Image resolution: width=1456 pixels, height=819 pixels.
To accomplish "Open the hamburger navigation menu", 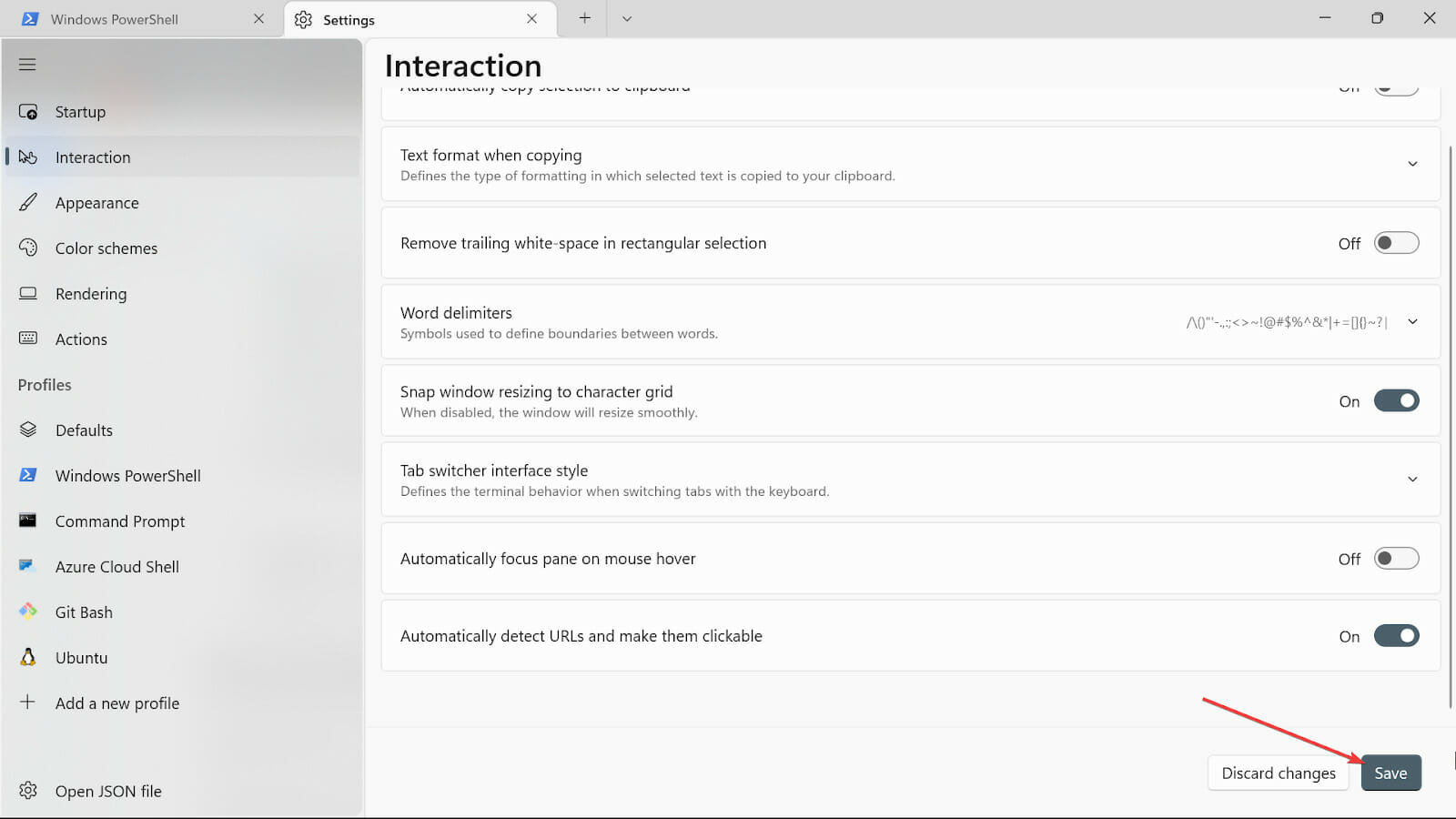I will pos(27,65).
